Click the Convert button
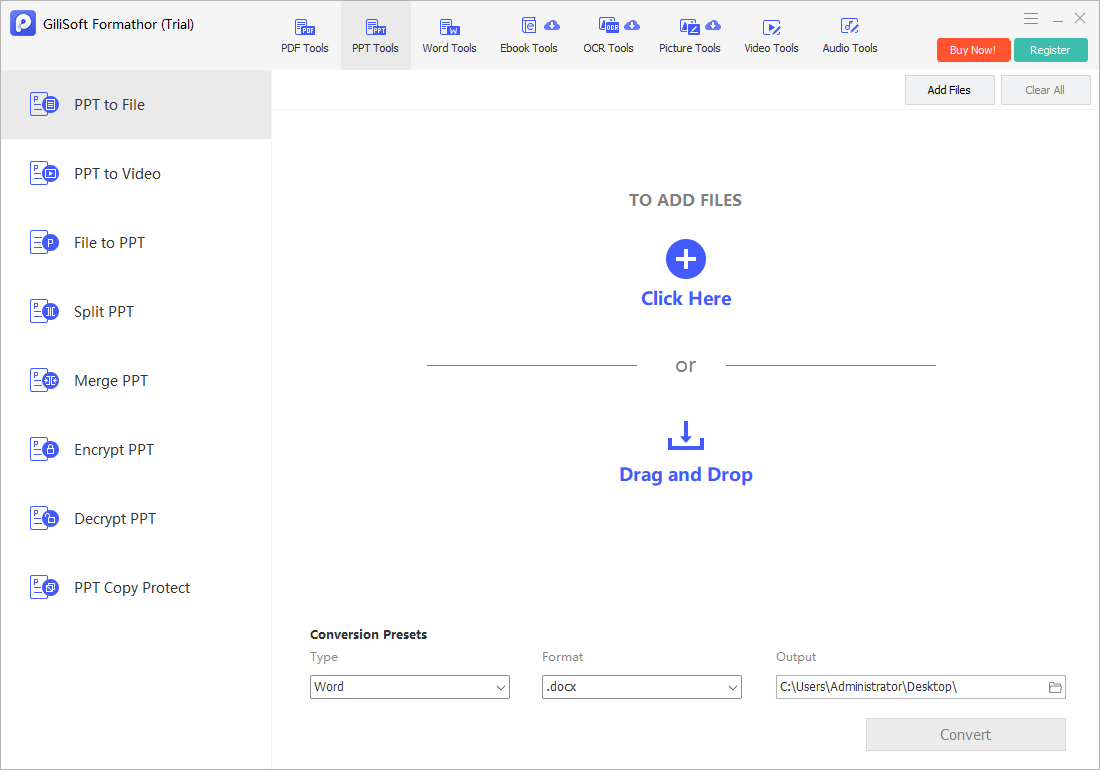Screen dimensions: 1100x770 coord(965,734)
